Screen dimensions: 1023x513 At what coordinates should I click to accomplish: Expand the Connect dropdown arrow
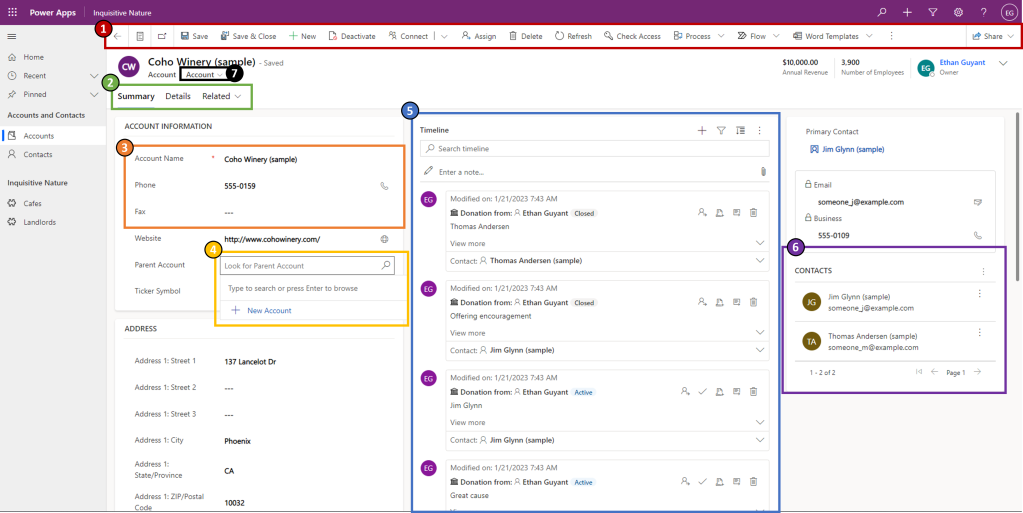(x=444, y=36)
